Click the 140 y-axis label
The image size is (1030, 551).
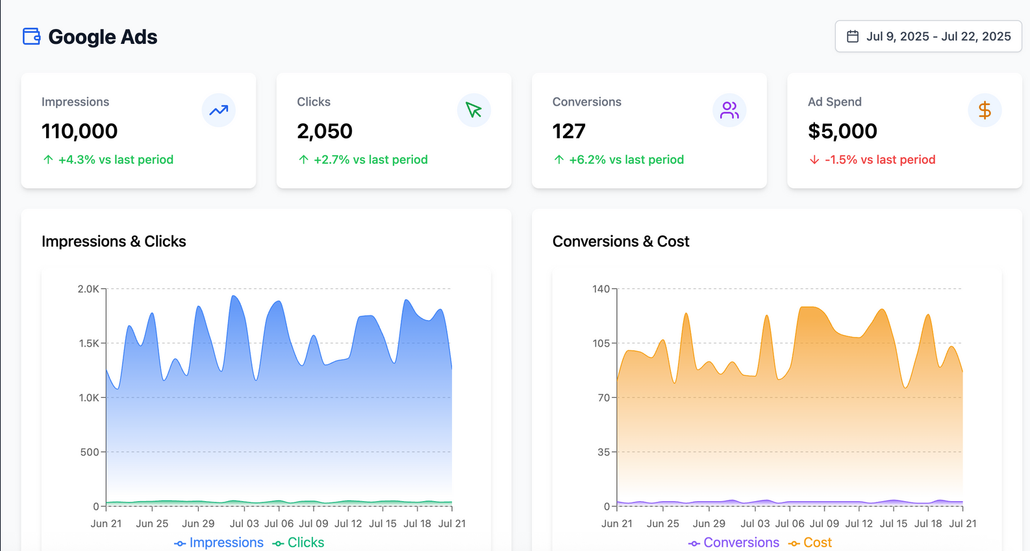[601, 289]
